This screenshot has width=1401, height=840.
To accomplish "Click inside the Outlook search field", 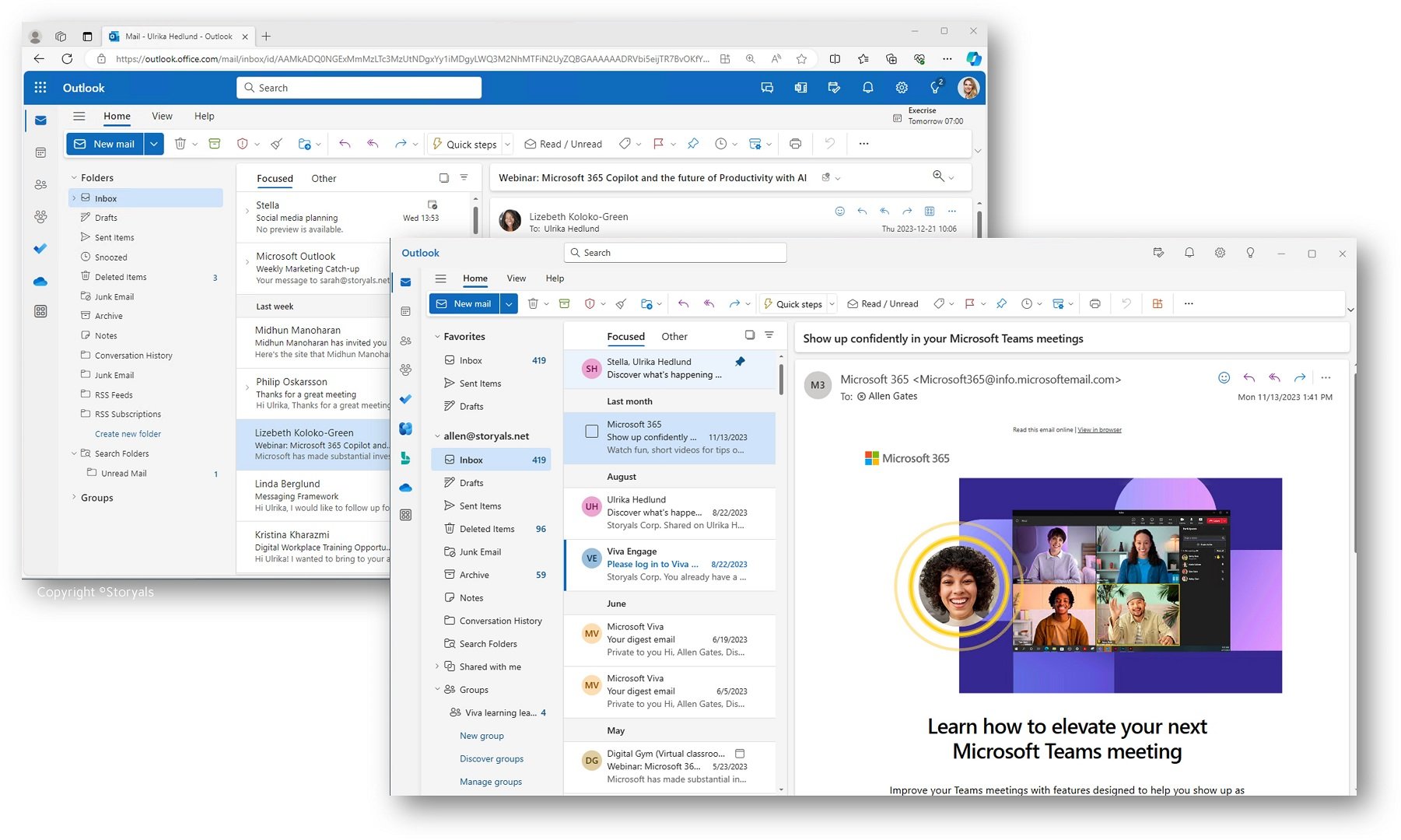I will [674, 252].
